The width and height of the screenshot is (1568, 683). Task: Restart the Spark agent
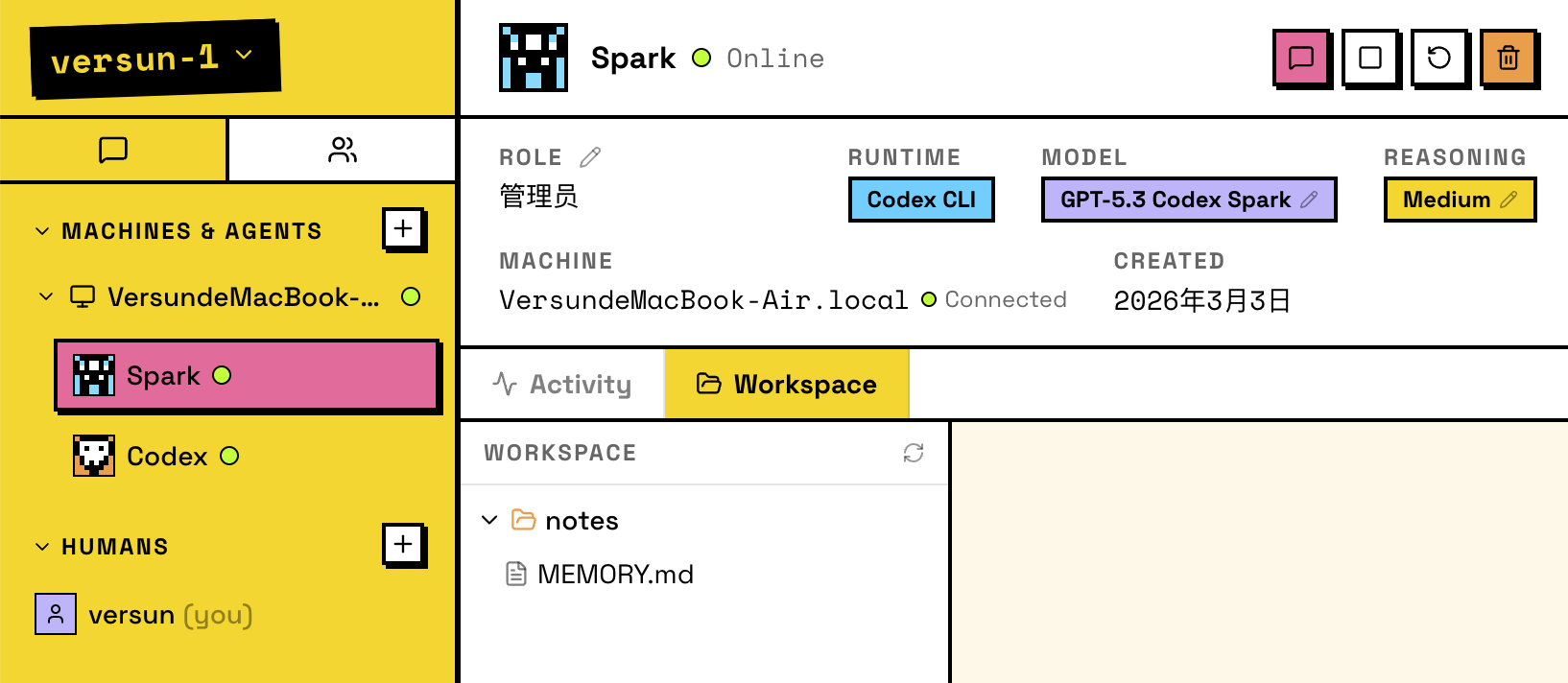click(1439, 58)
